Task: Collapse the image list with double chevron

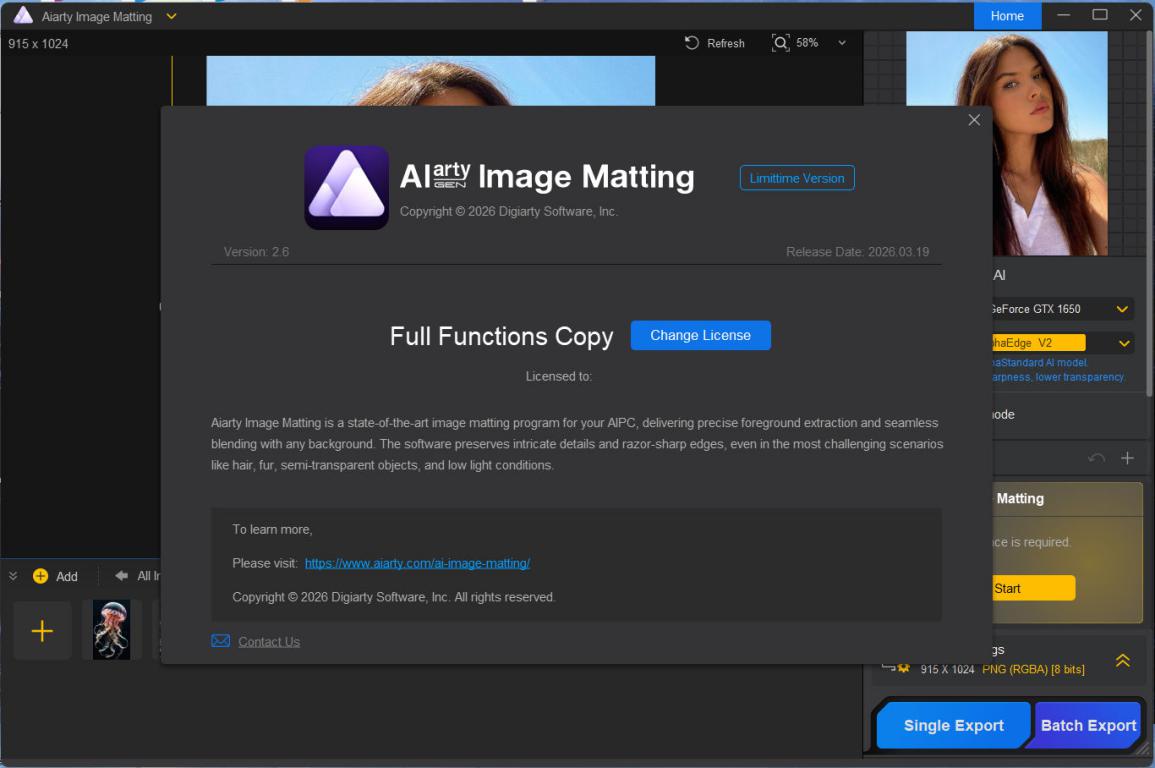Action: [13, 576]
